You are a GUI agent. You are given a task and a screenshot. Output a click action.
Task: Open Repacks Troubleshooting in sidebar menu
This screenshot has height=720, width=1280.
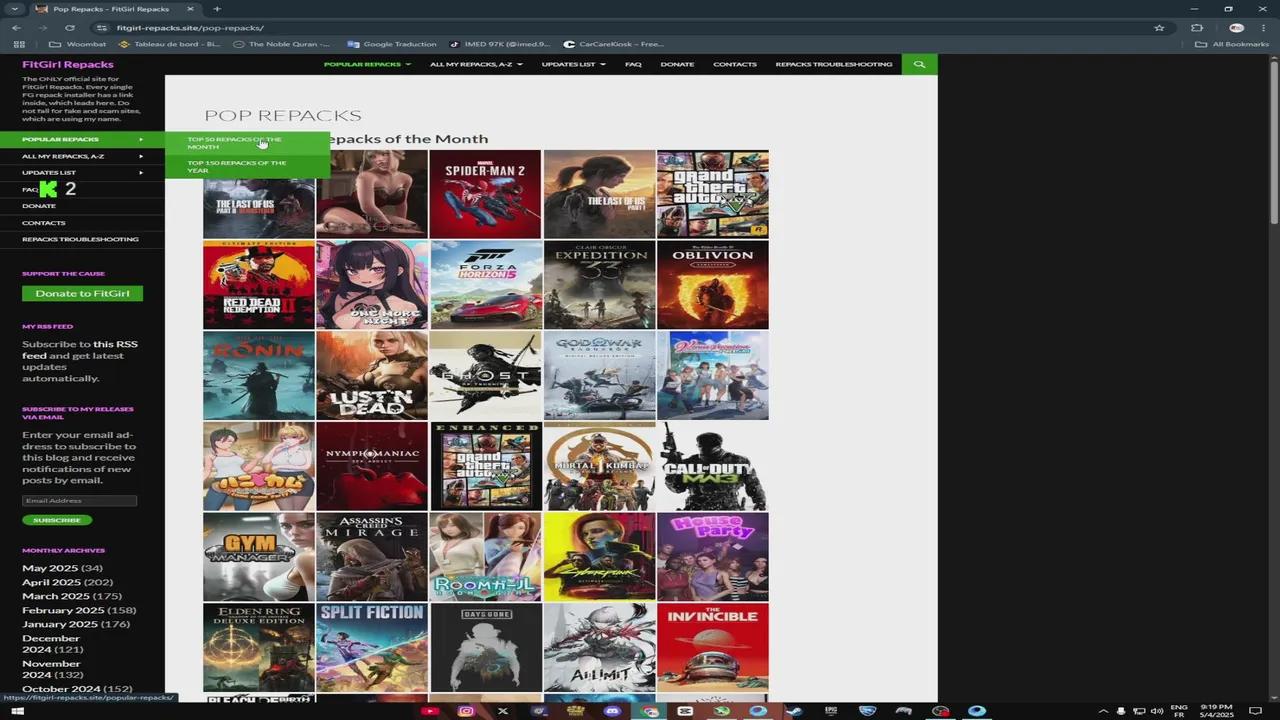click(80, 239)
